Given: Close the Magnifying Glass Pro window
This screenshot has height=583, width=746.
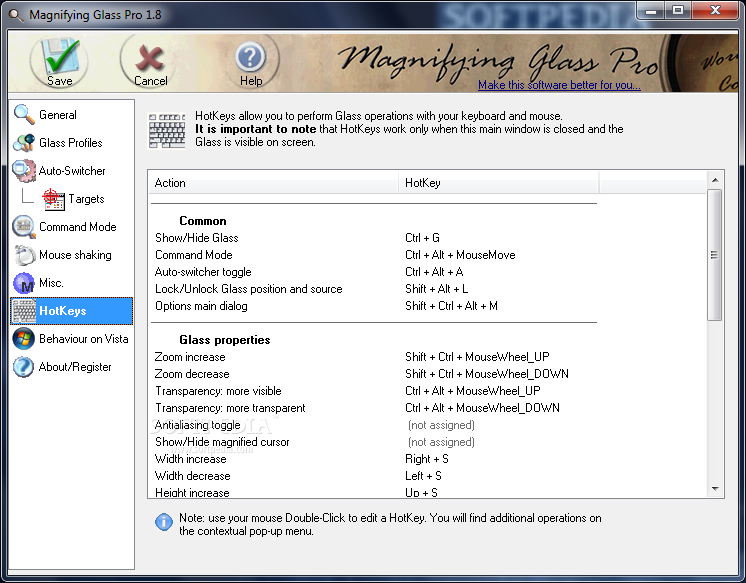Looking at the screenshot, I should (715, 10).
